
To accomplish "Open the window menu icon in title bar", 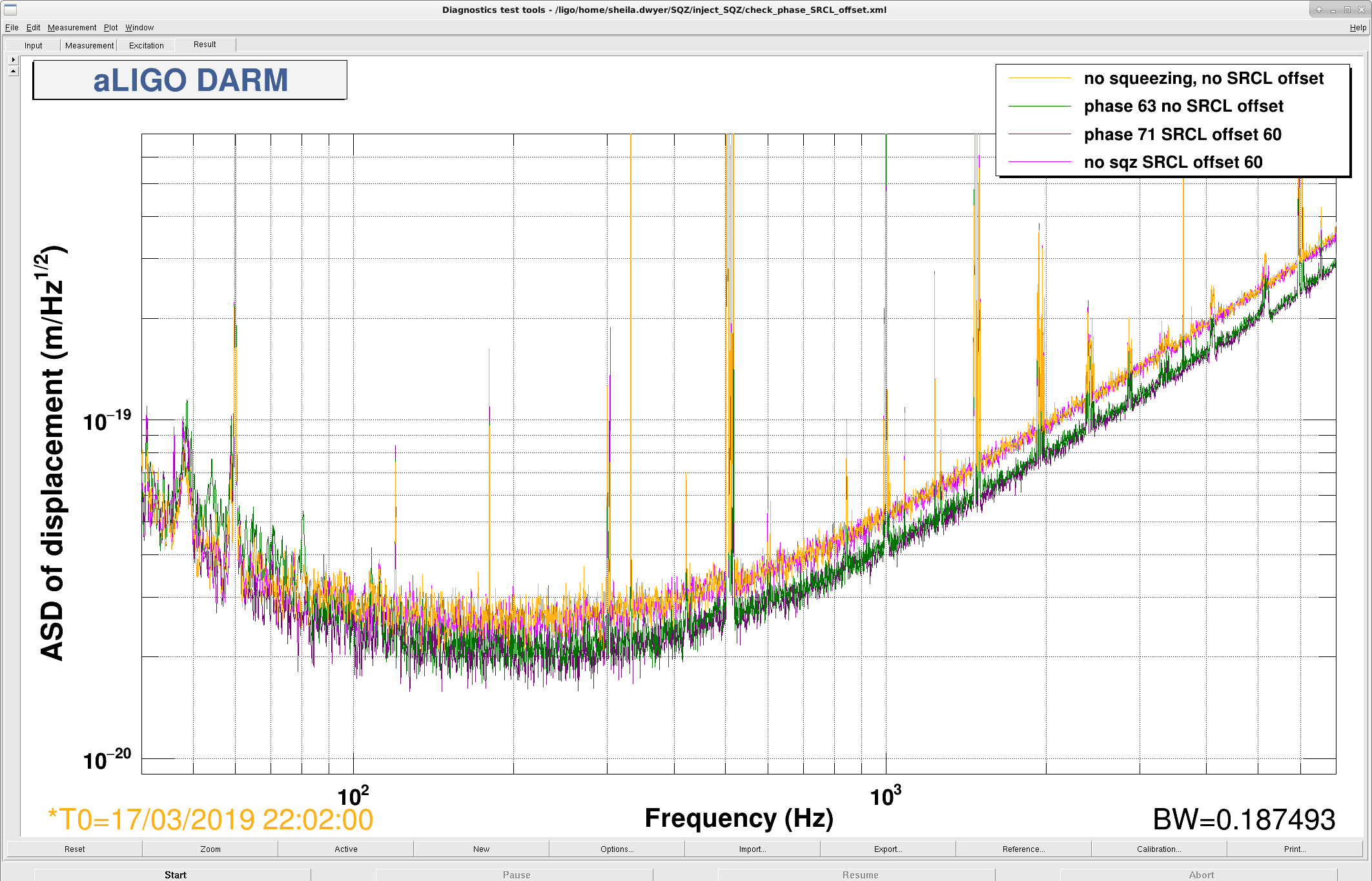I will (x=10, y=10).
